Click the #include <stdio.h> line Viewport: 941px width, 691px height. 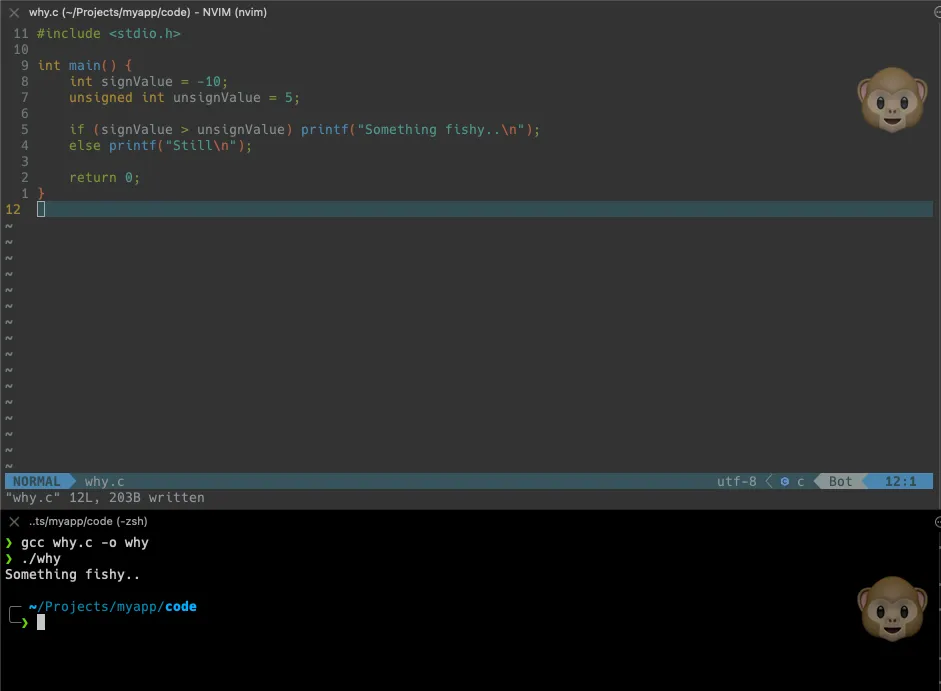[109, 34]
